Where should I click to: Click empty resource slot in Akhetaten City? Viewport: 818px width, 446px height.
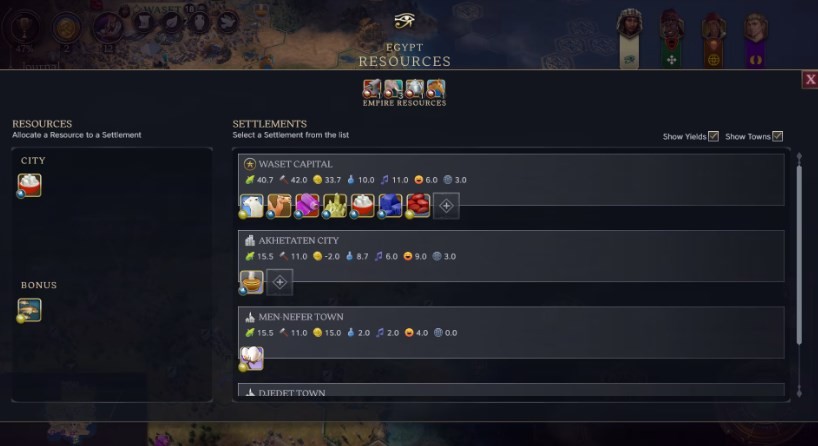[x=280, y=282]
